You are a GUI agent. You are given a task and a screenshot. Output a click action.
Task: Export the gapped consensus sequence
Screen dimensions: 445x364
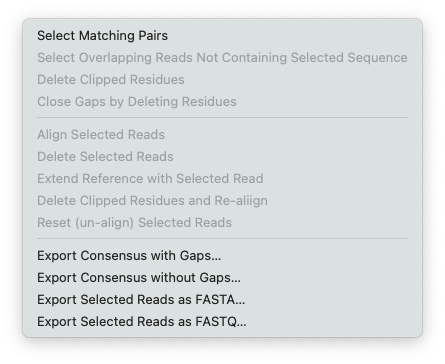[222, 256]
